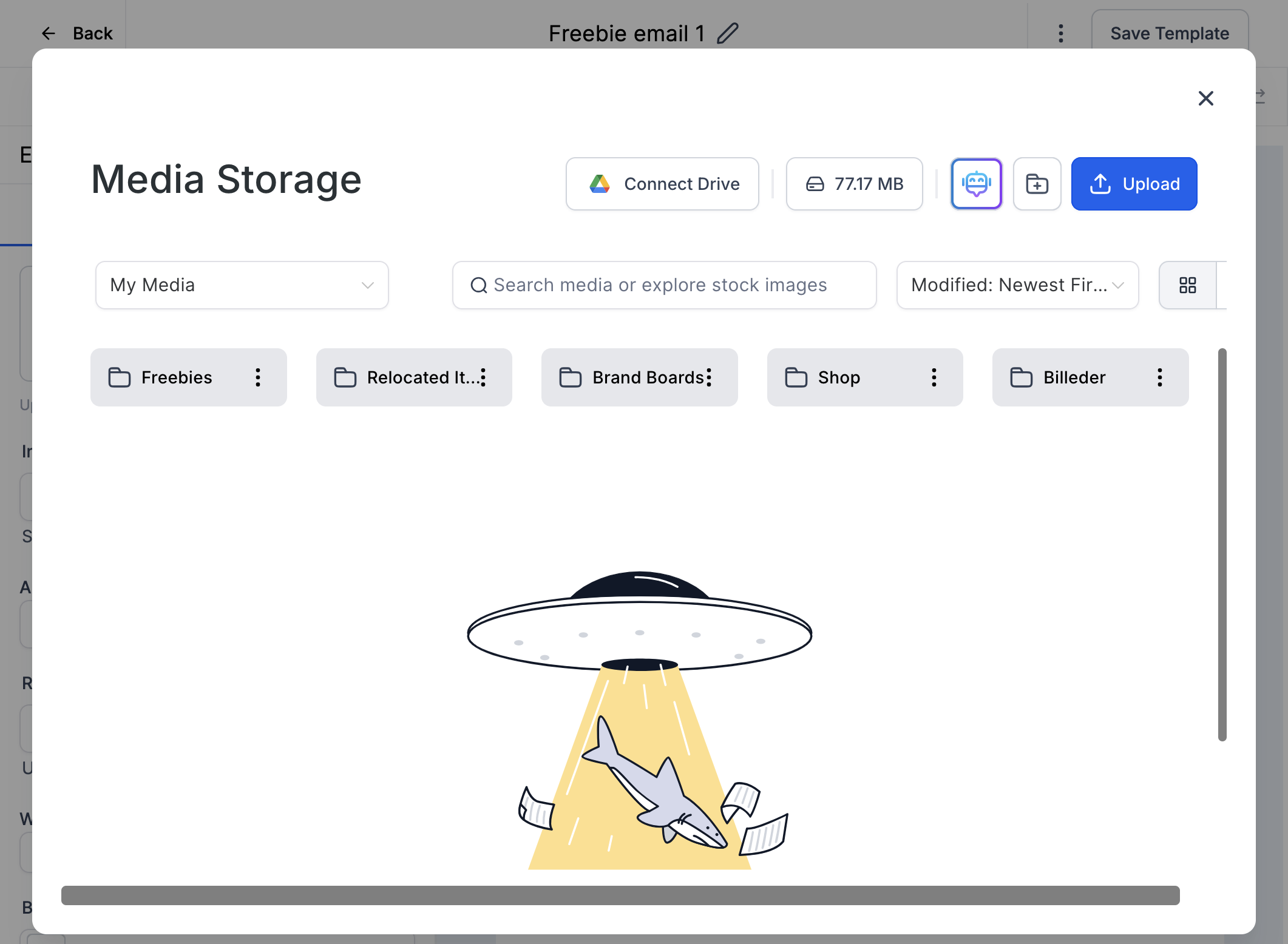Edit the template name pencil icon
Screen dimensions: 1288x944
tap(727, 33)
